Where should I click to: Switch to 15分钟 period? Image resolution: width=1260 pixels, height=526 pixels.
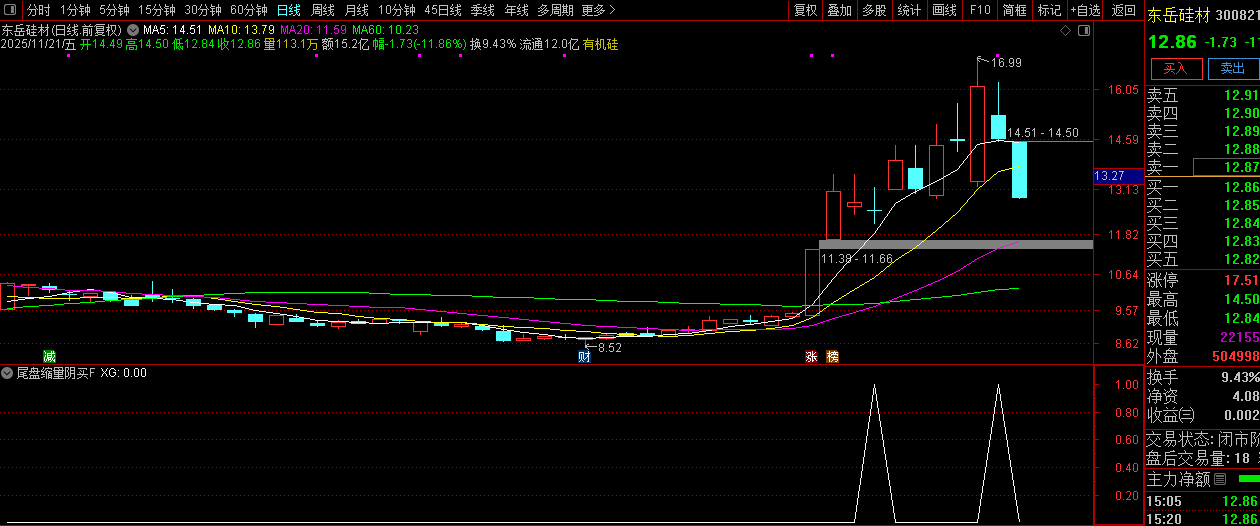(x=156, y=10)
